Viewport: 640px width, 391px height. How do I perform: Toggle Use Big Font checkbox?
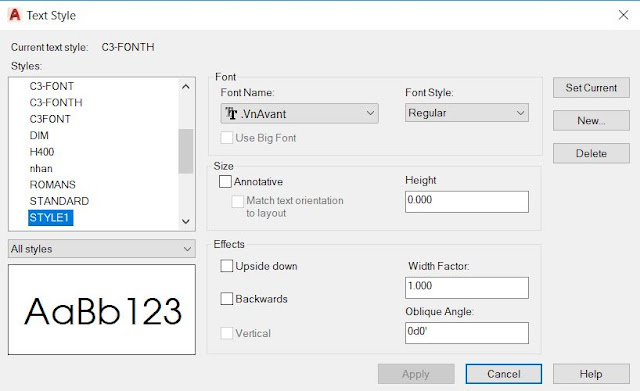click(227, 138)
